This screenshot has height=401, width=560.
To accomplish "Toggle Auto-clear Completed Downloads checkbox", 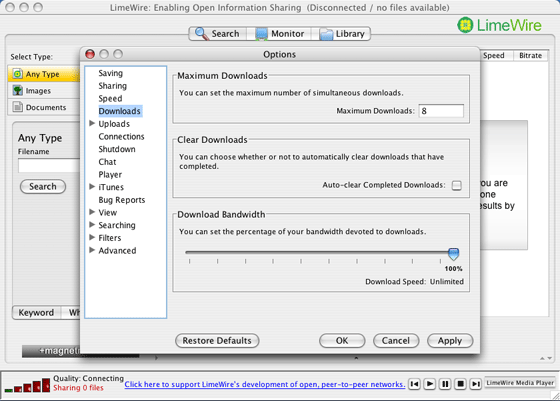I will pos(456,185).
